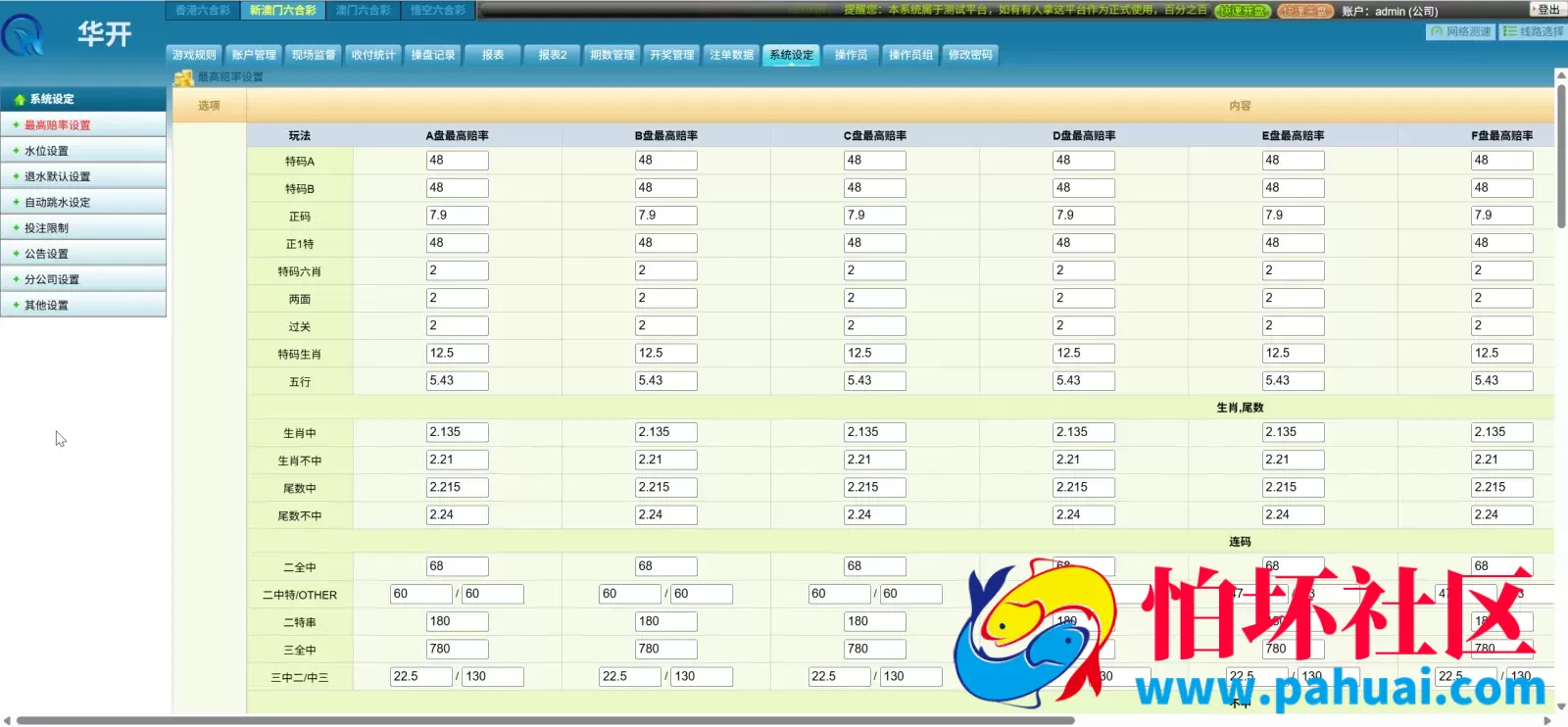This screenshot has width=1568, height=727.
Task: Click first A盘 input for 二中特/OTHER
Action: 421,594
